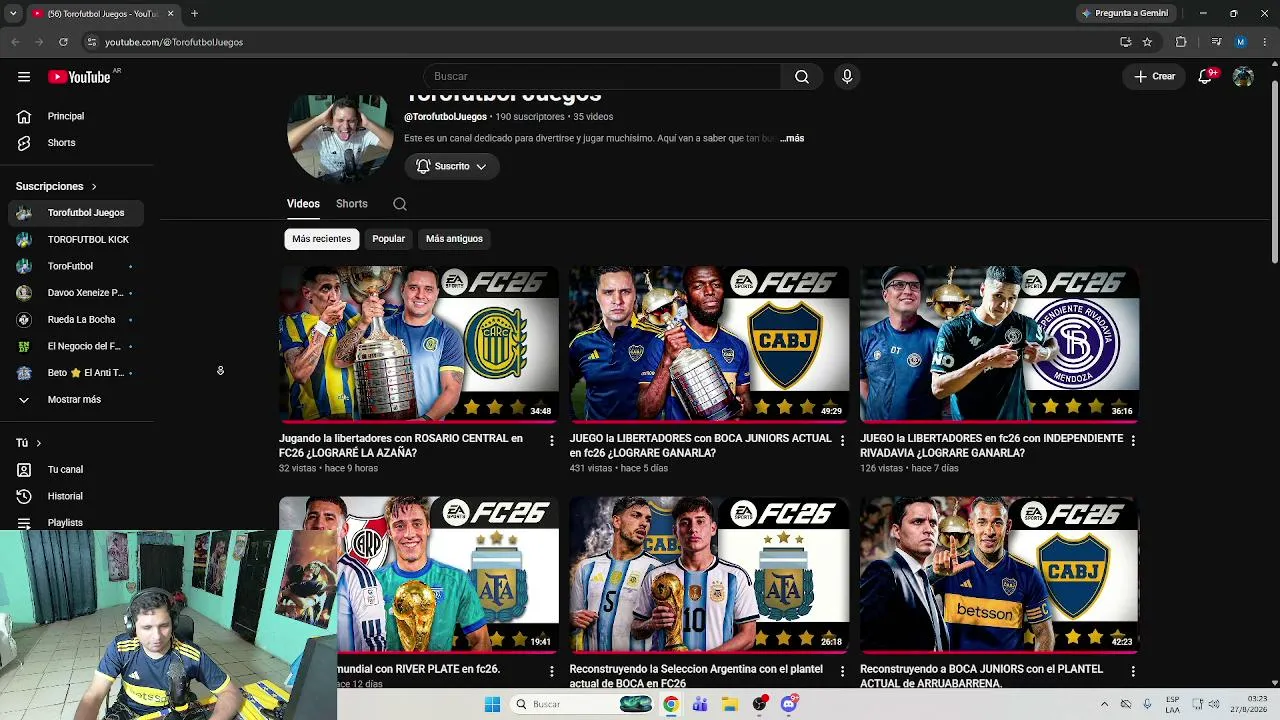Go back in browser history
The width and height of the screenshot is (1280, 720).
(15, 42)
